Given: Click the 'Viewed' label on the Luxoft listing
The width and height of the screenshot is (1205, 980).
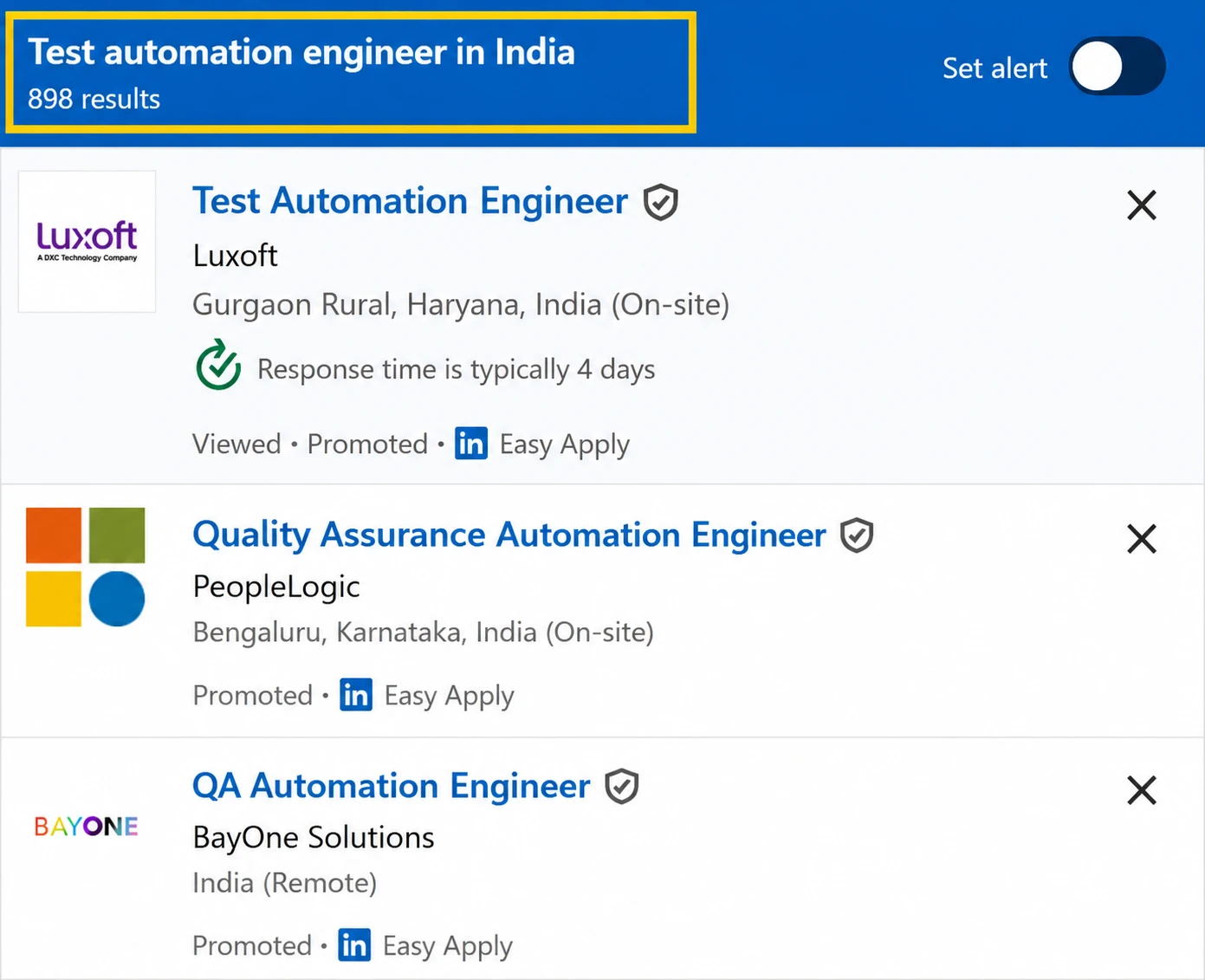Looking at the screenshot, I should pyautogui.click(x=236, y=444).
